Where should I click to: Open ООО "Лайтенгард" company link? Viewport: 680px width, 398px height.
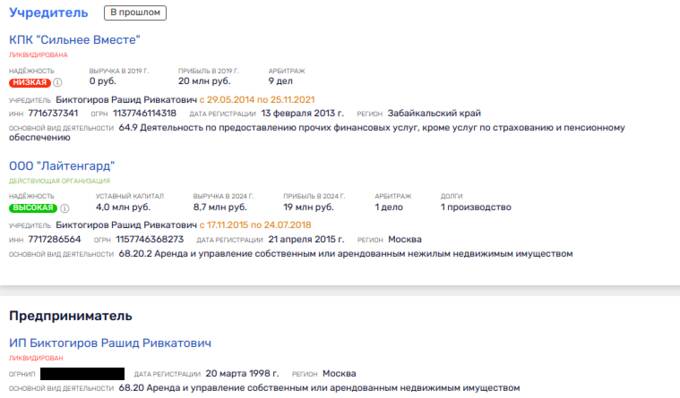coord(62,166)
